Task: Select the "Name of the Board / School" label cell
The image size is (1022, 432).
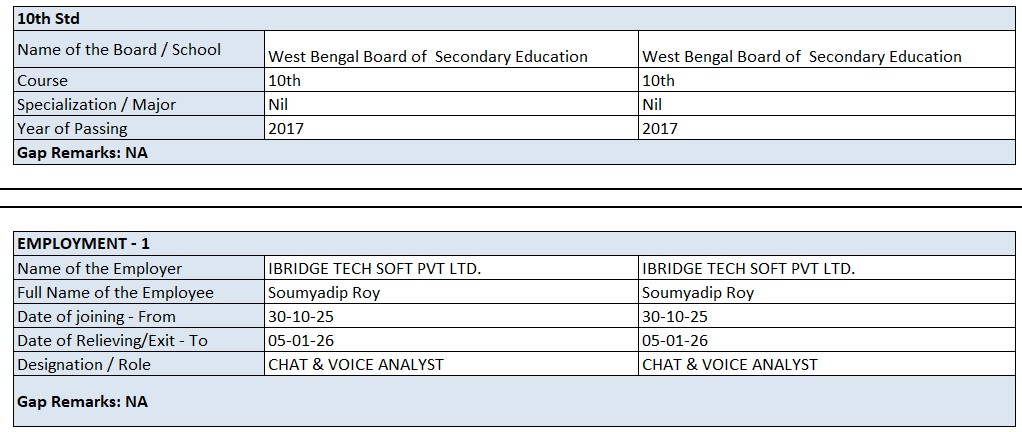Action: [x=119, y=50]
